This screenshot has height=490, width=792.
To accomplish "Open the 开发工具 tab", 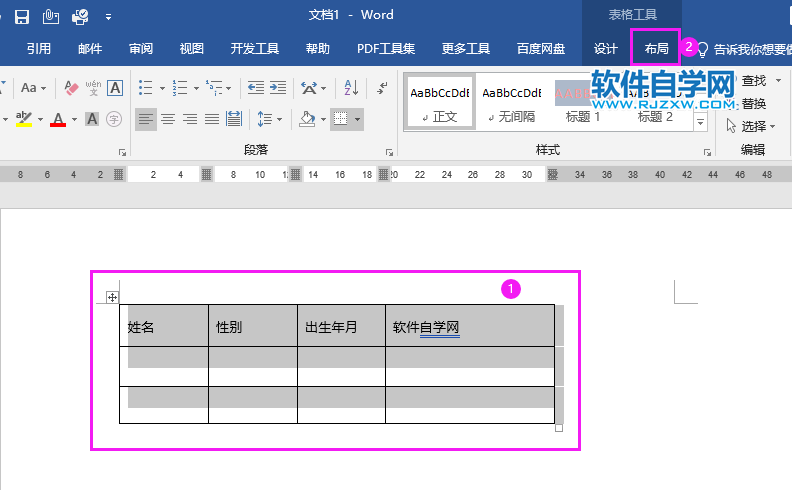I will tap(255, 48).
